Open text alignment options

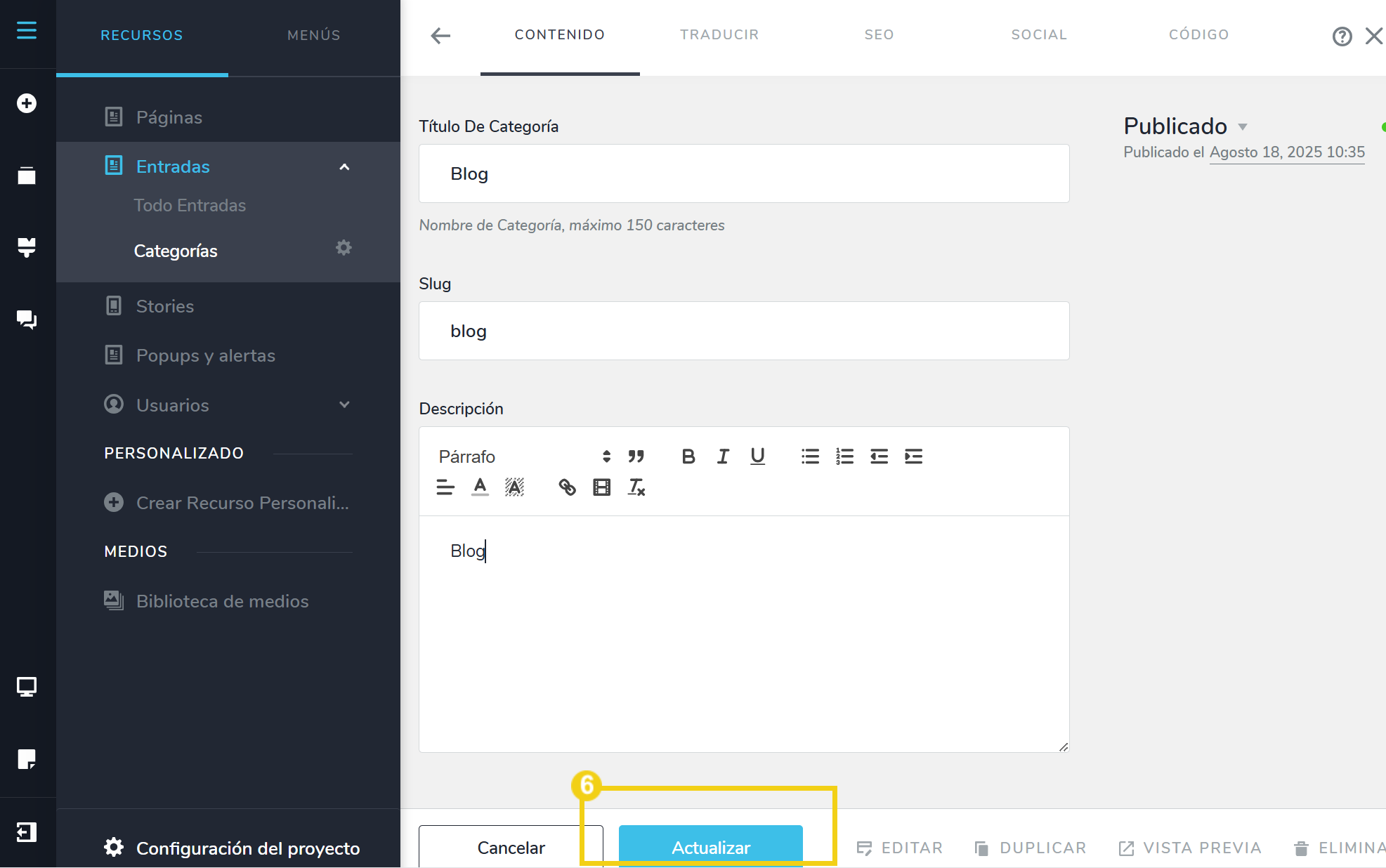445,487
